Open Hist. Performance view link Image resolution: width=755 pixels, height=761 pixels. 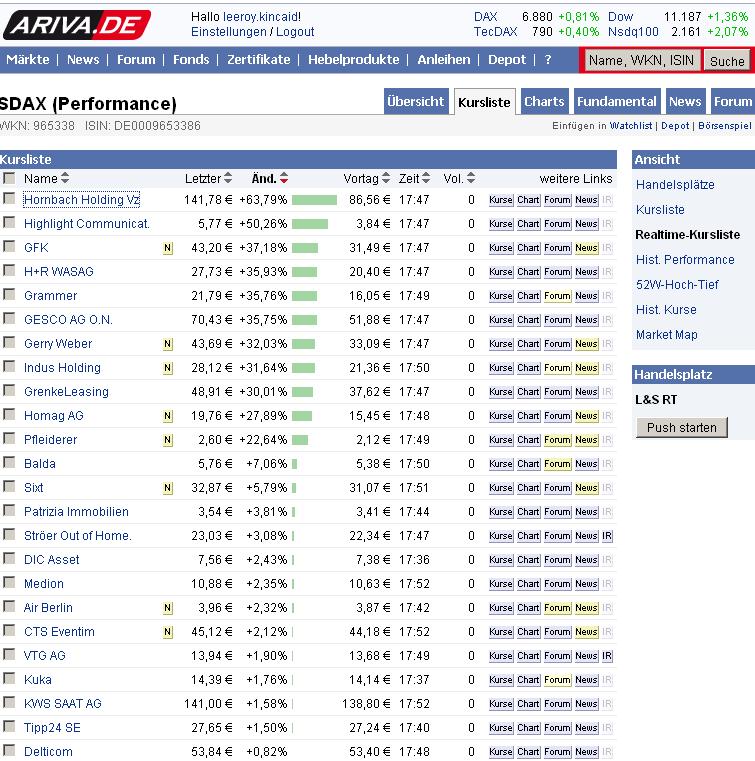(x=685, y=260)
